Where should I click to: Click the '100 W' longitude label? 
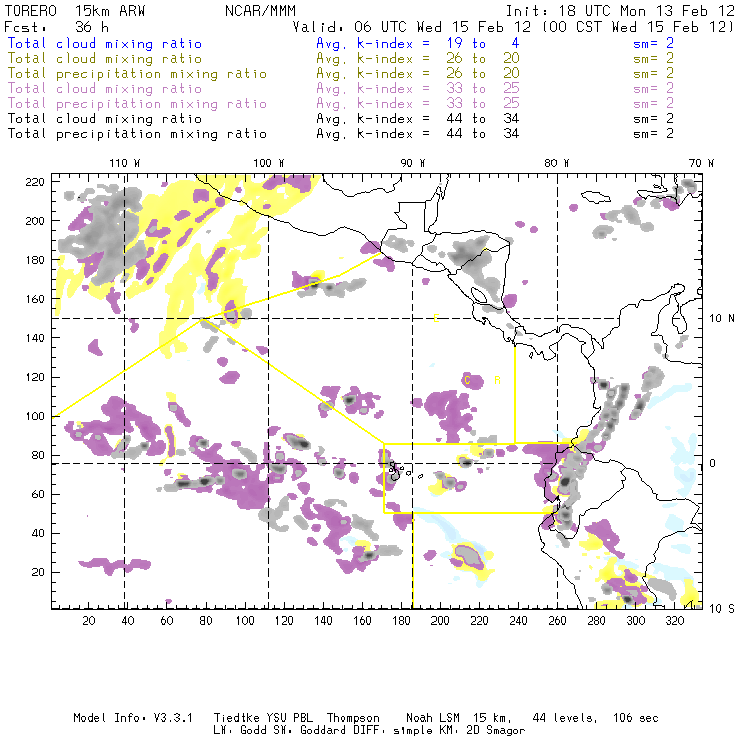click(x=269, y=163)
